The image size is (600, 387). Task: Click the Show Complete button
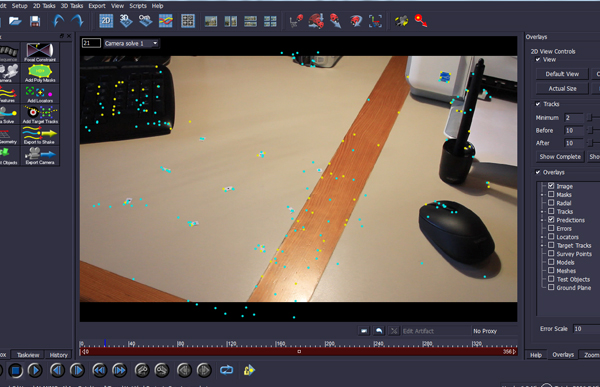coord(560,157)
